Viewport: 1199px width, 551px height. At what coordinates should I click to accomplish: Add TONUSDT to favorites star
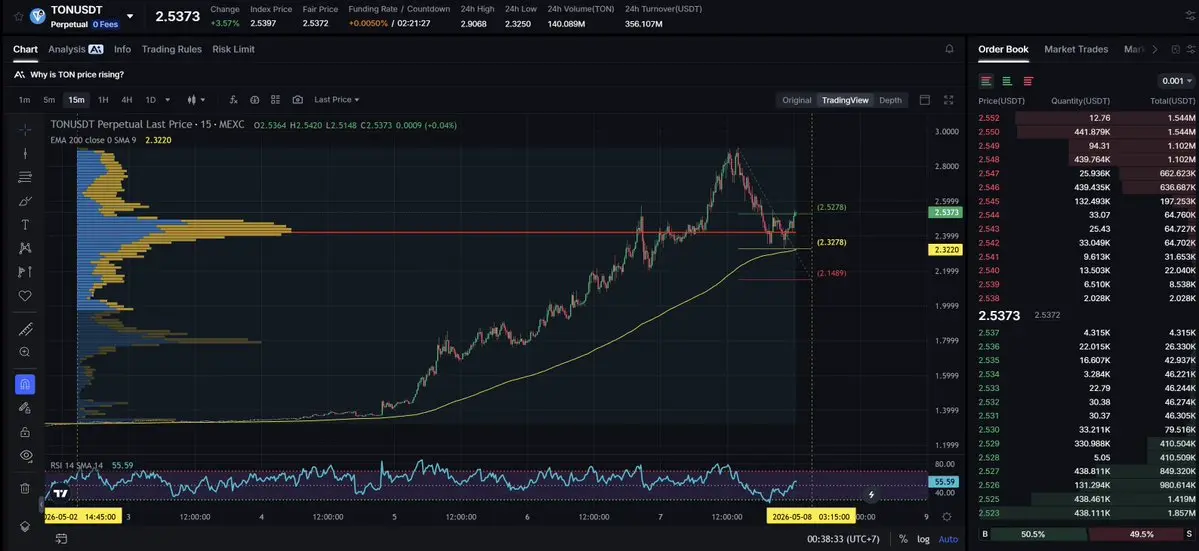pyautogui.click(x=18, y=16)
